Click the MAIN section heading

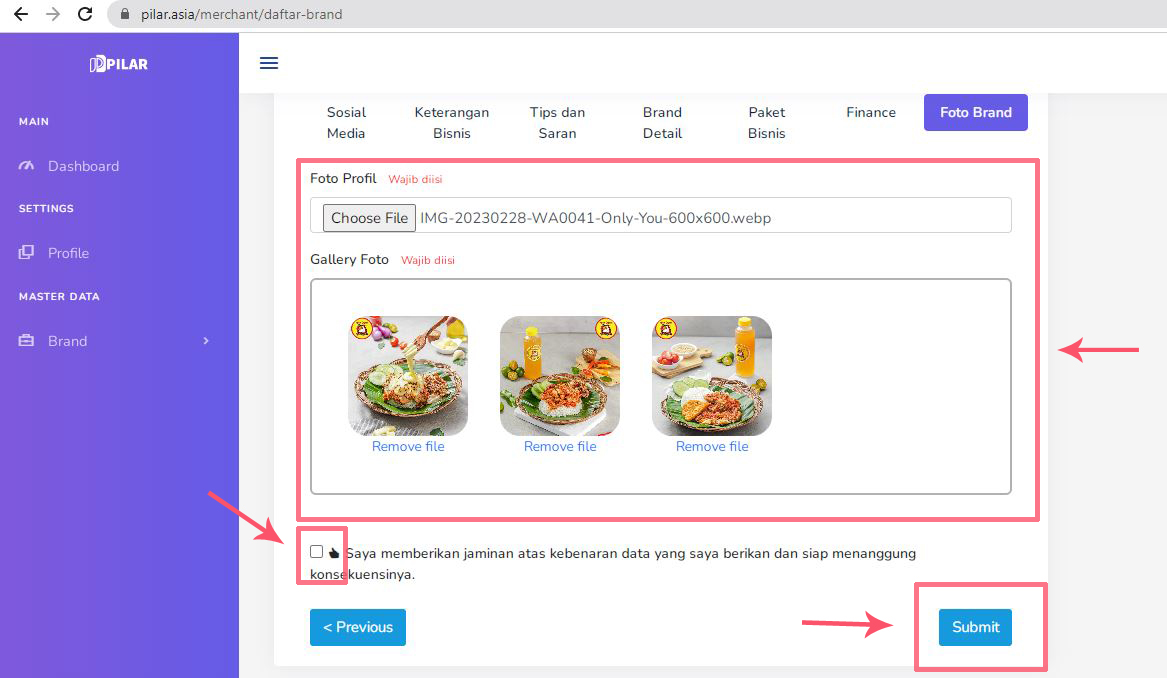33,121
